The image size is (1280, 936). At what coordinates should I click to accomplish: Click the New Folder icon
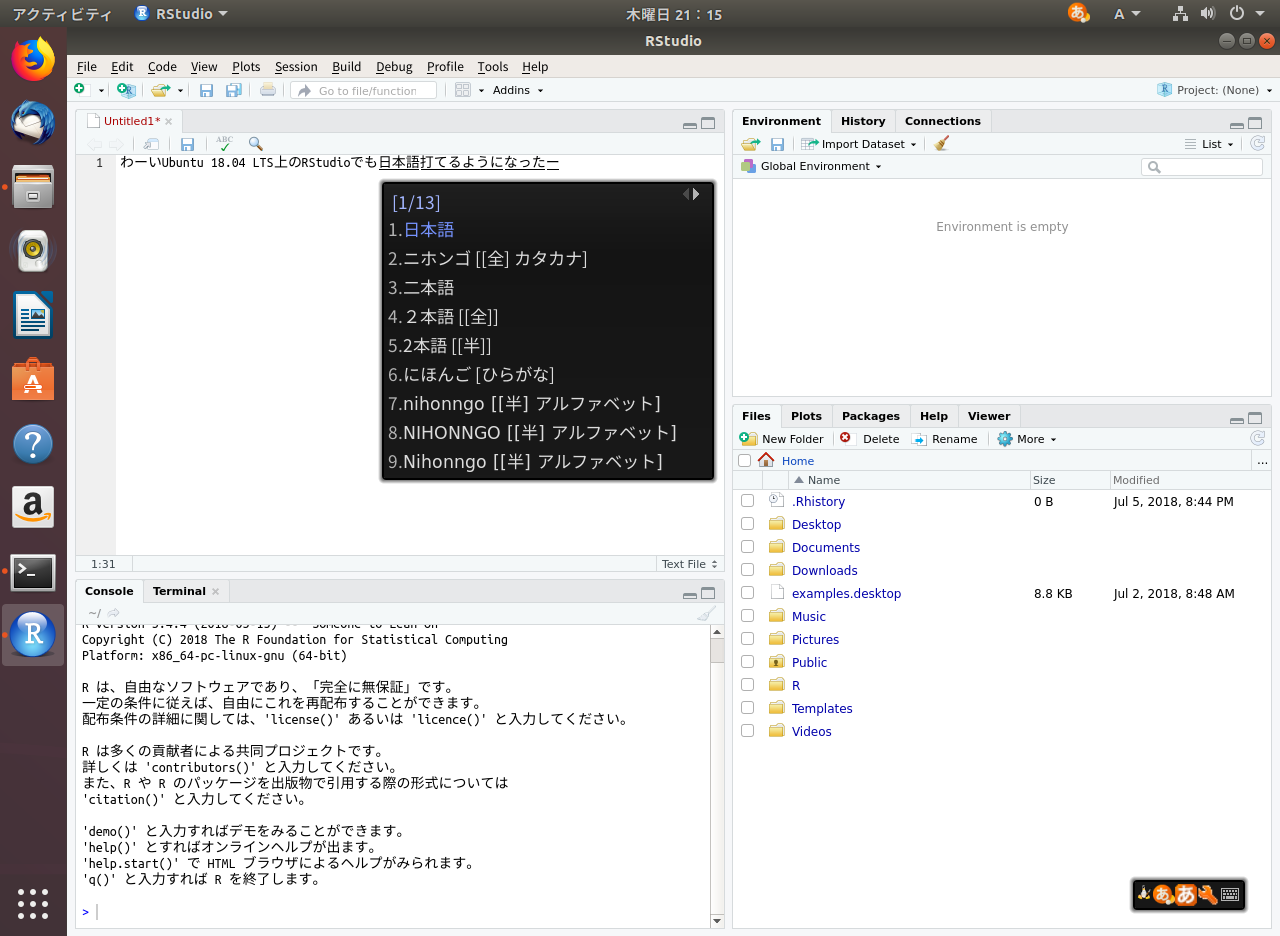[748, 439]
